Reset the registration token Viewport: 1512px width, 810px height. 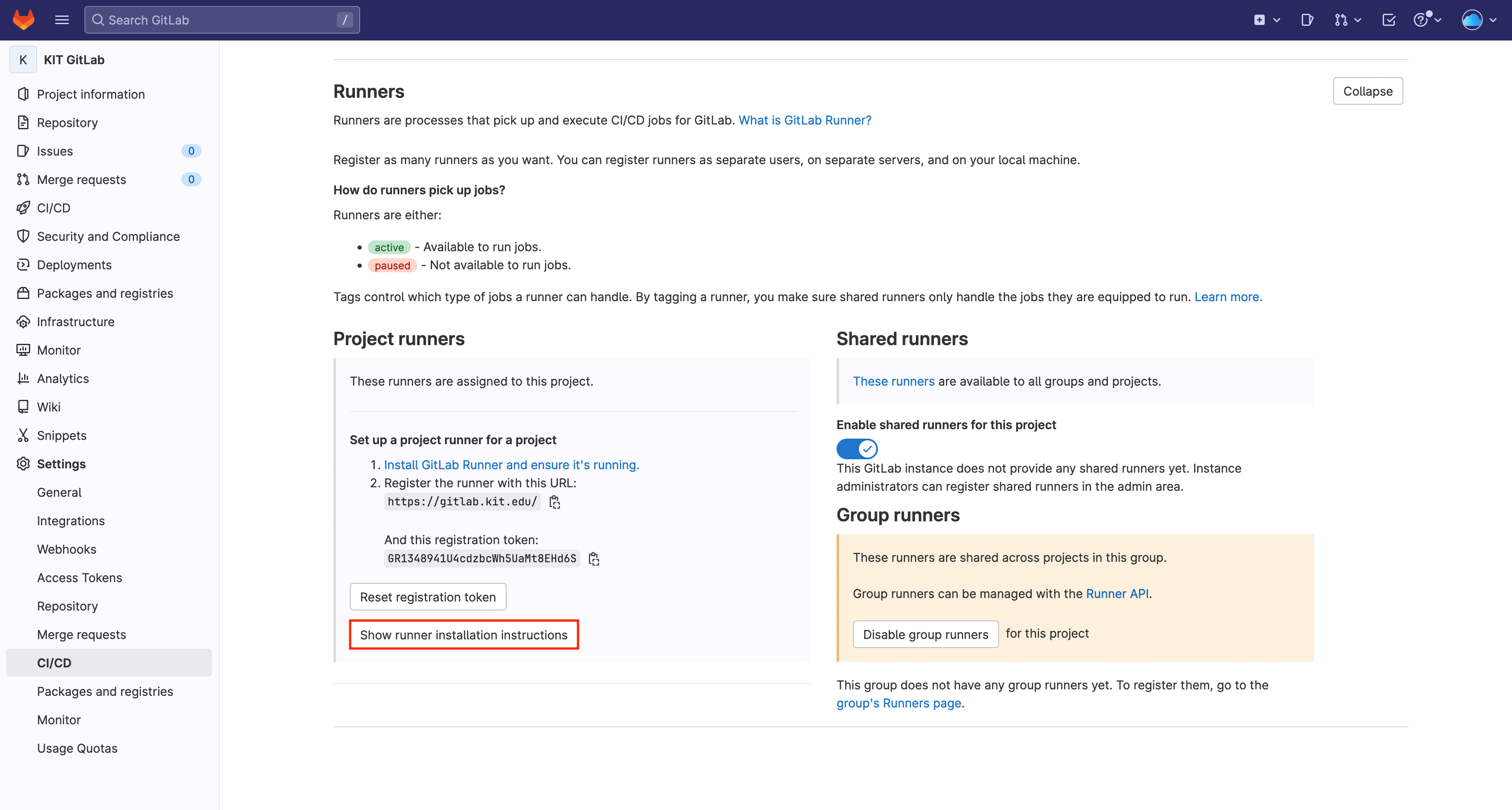[x=427, y=596]
